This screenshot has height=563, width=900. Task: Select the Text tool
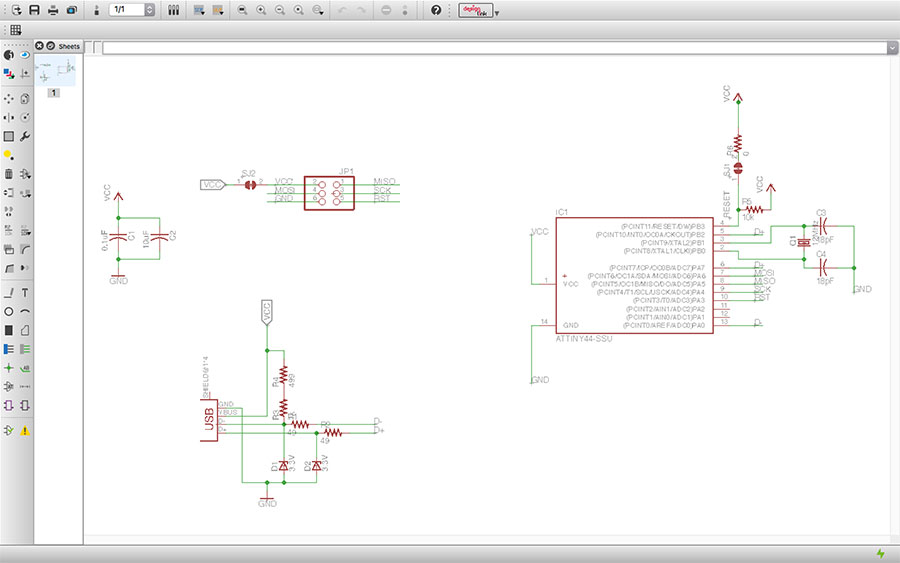coord(25,293)
